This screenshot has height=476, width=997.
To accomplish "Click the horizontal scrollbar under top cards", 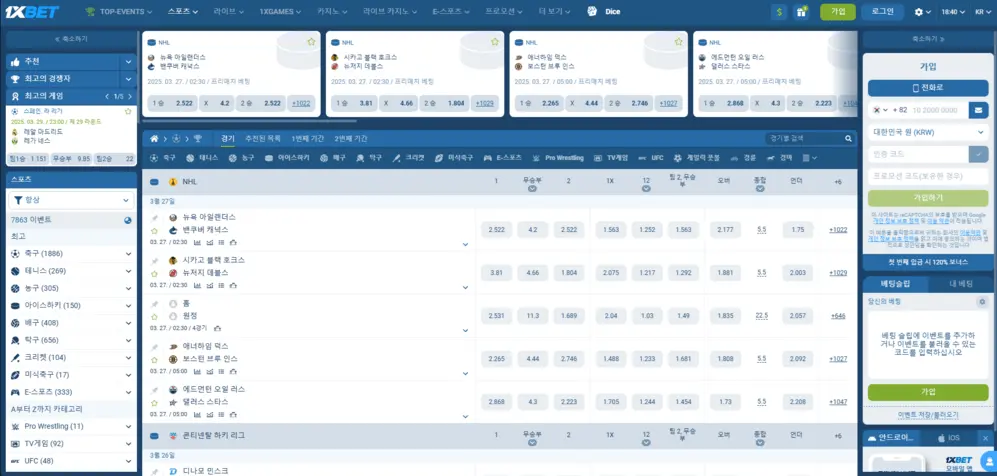I will 250,120.
